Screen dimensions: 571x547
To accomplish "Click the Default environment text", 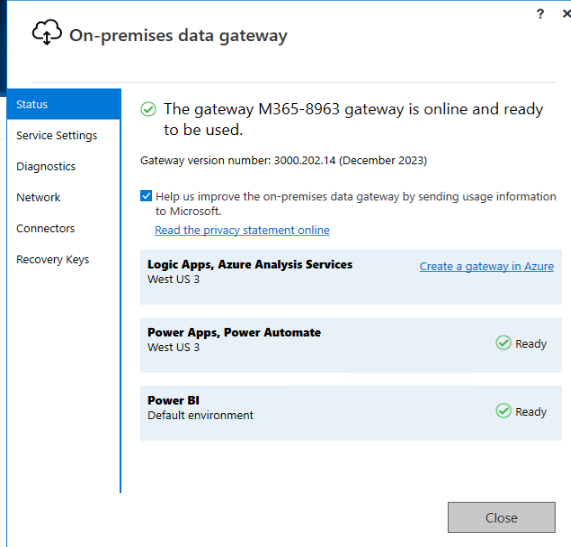I will [x=200, y=415].
